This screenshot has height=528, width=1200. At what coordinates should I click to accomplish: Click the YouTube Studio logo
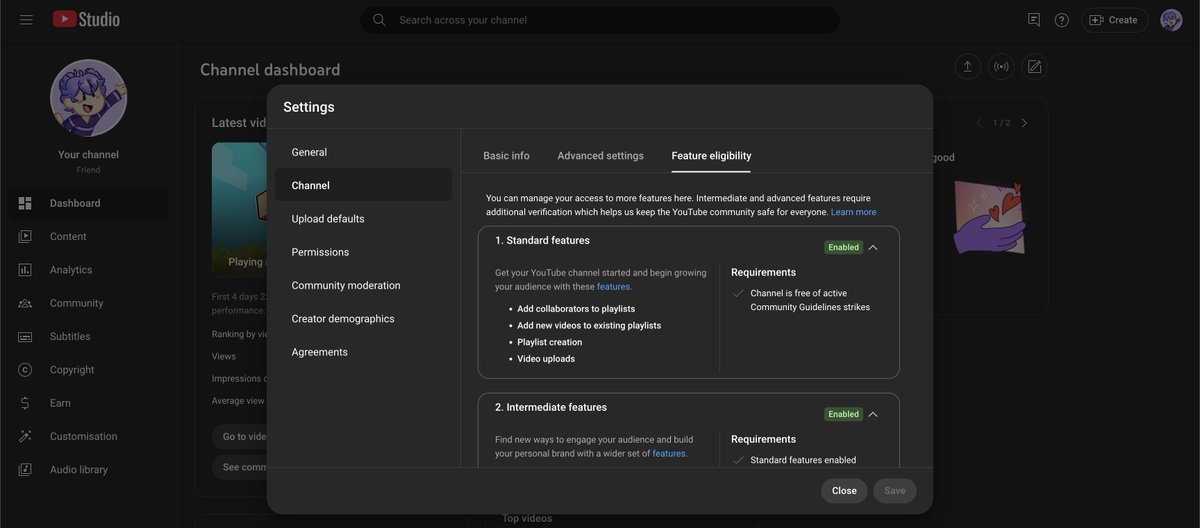pyautogui.click(x=86, y=20)
